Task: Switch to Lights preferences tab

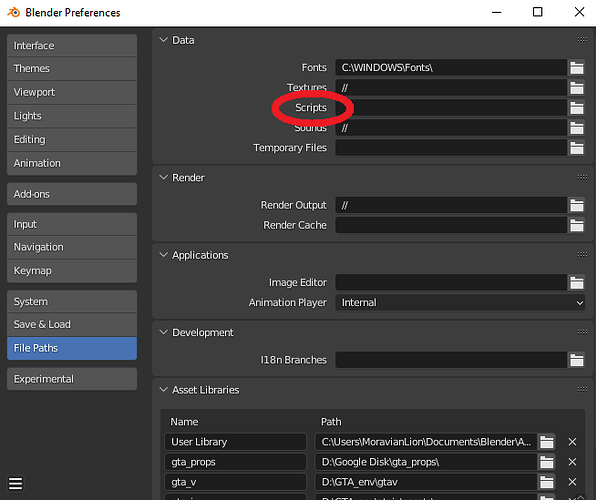Action: click(72, 116)
